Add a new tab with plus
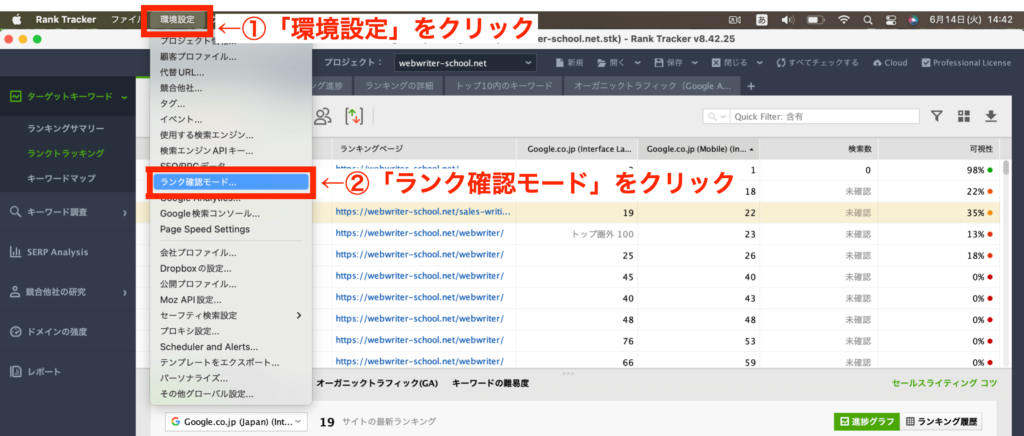The image size is (1024, 436). (x=751, y=86)
